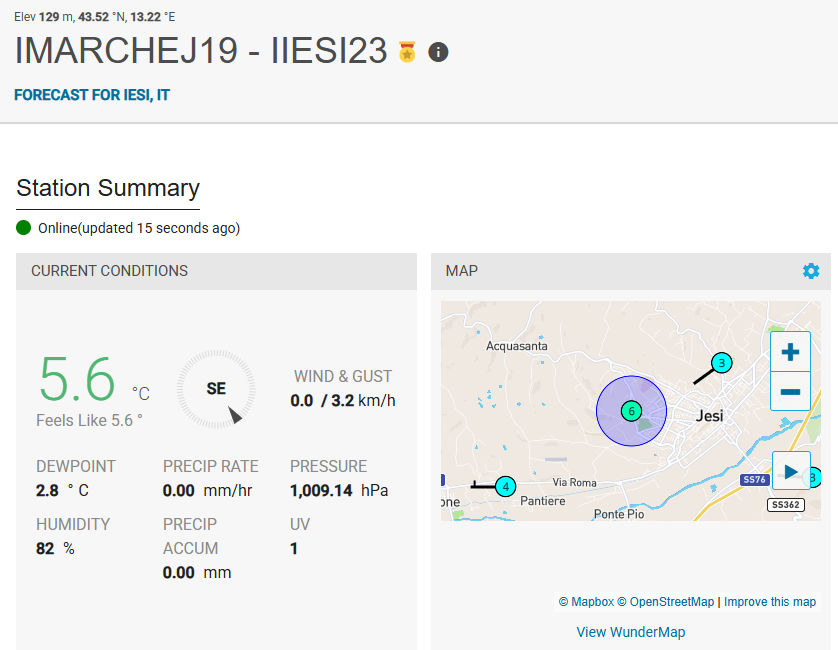Click the green online status dot
The height and width of the screenshot is (650, 838).
(24, 227)
